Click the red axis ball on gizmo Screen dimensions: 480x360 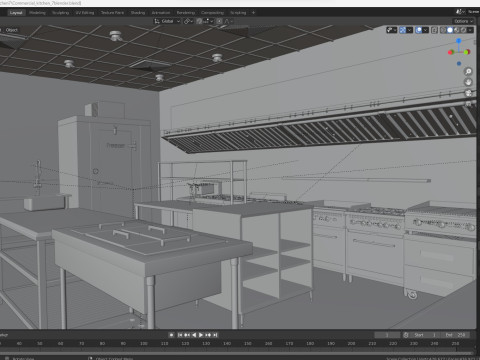pyautogui.click(x=451, y=52)
